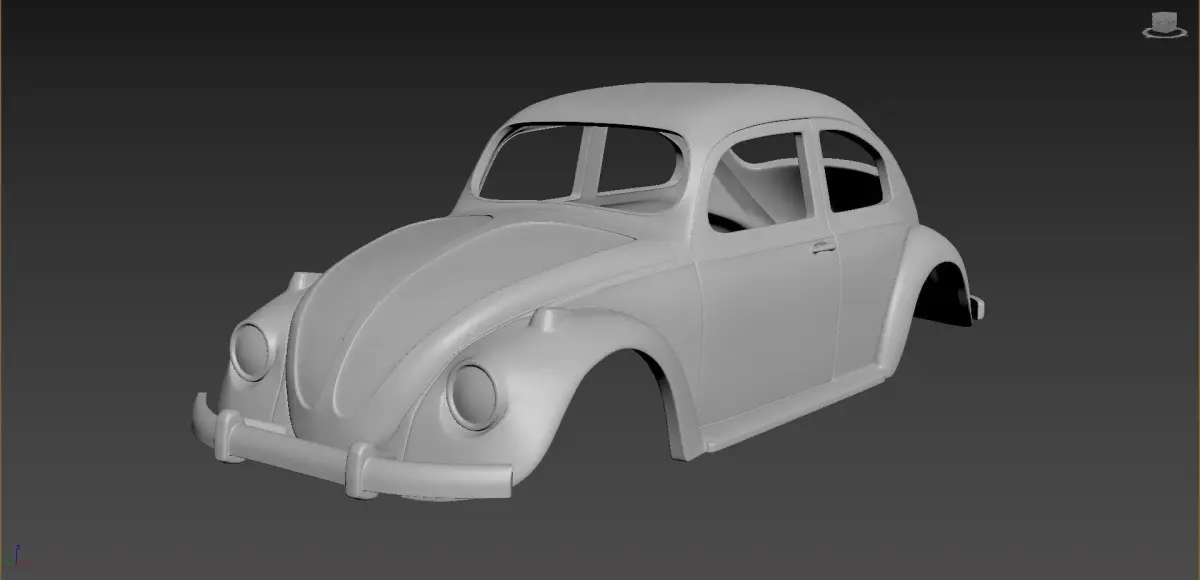Viewport: 1200px width, 580px height.
Task: Click the ViewCube navigation cube
Action: [1164, 21]
